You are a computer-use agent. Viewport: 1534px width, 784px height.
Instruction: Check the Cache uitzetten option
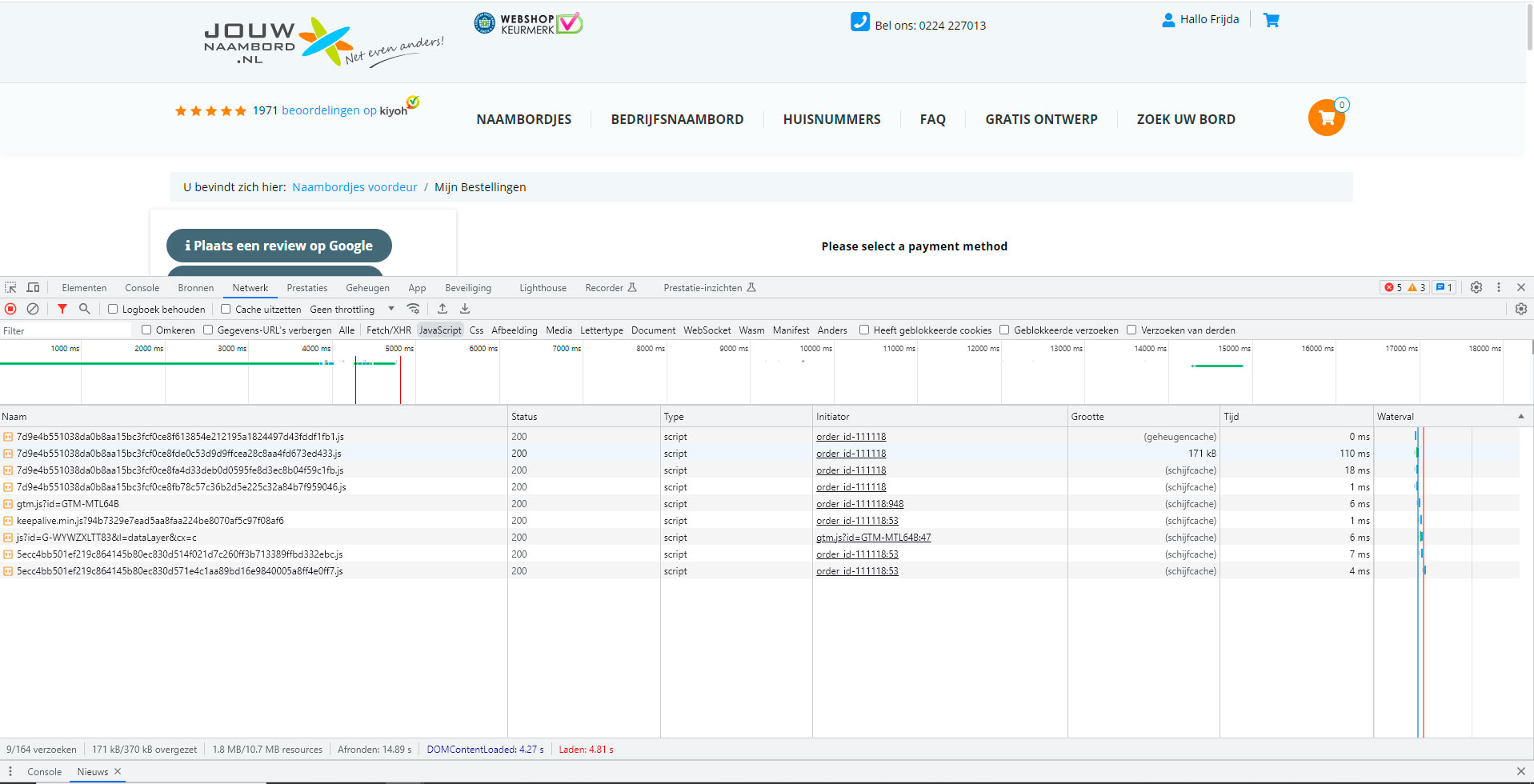[x=226, y=309]
